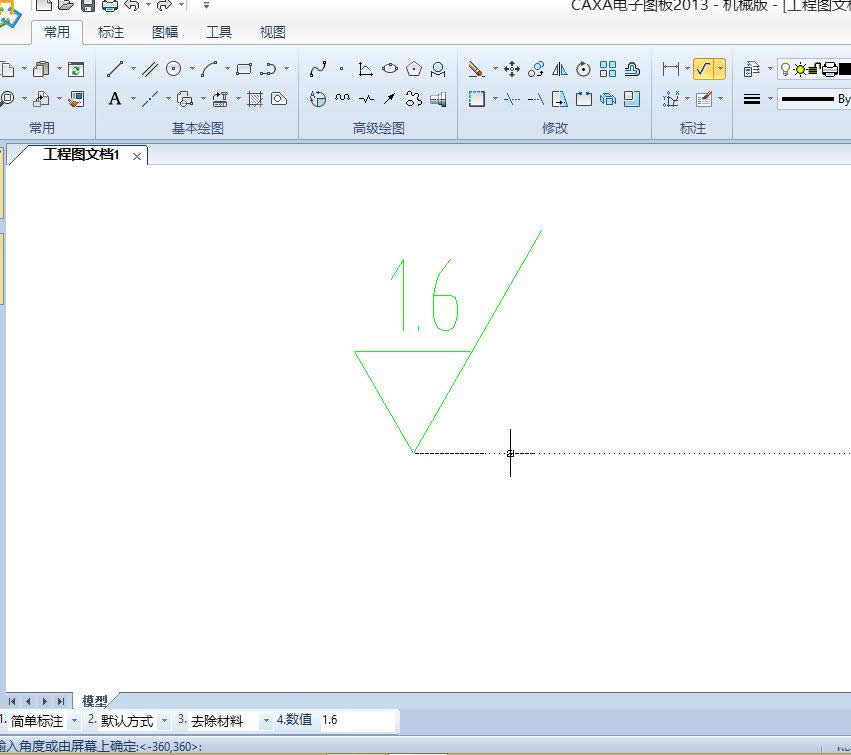Open the 视图 ribbon tab
This screenshot has width=851, height=755.
point(273,32)
